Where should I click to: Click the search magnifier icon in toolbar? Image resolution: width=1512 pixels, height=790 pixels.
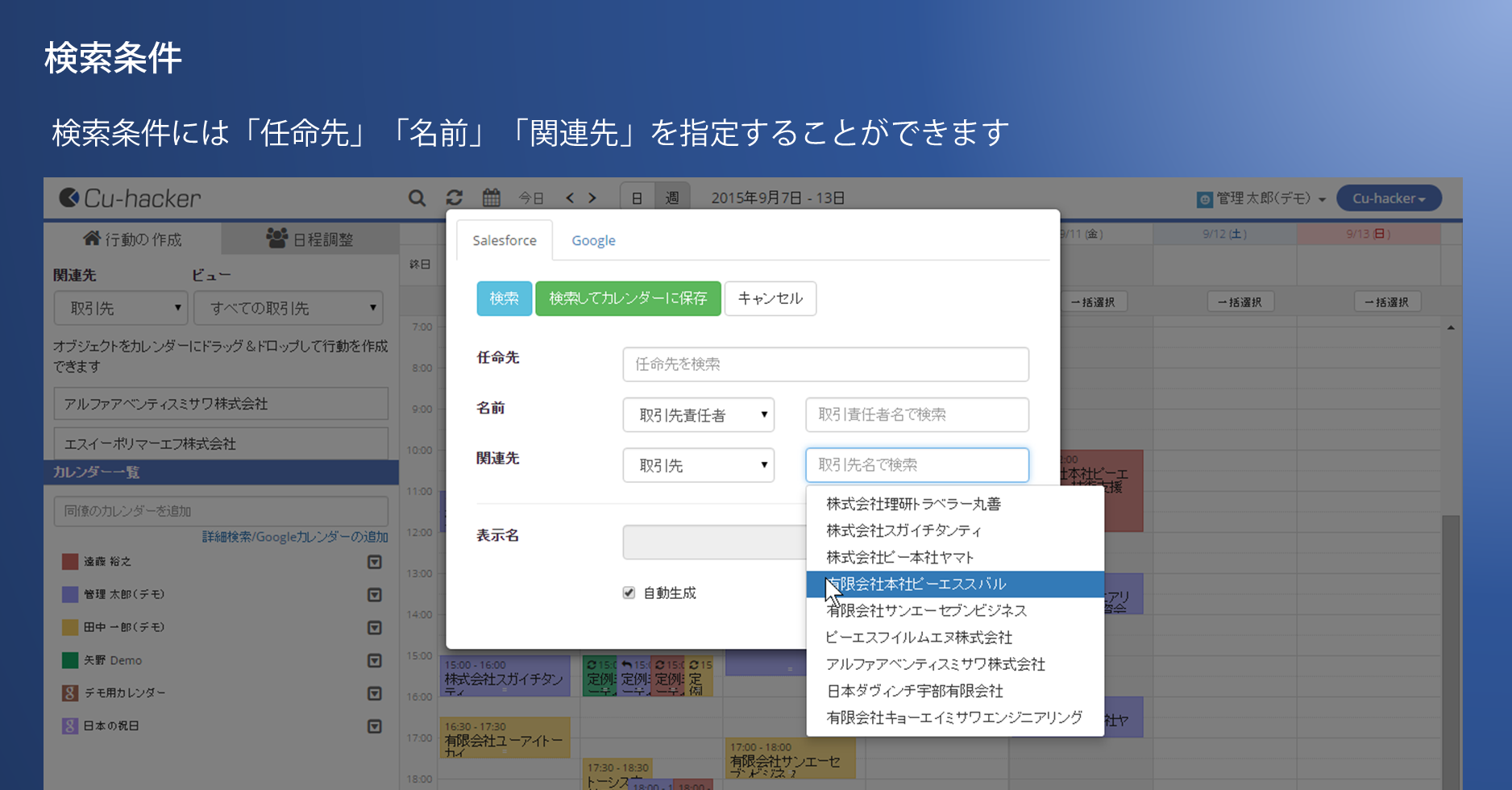[417, 197]
